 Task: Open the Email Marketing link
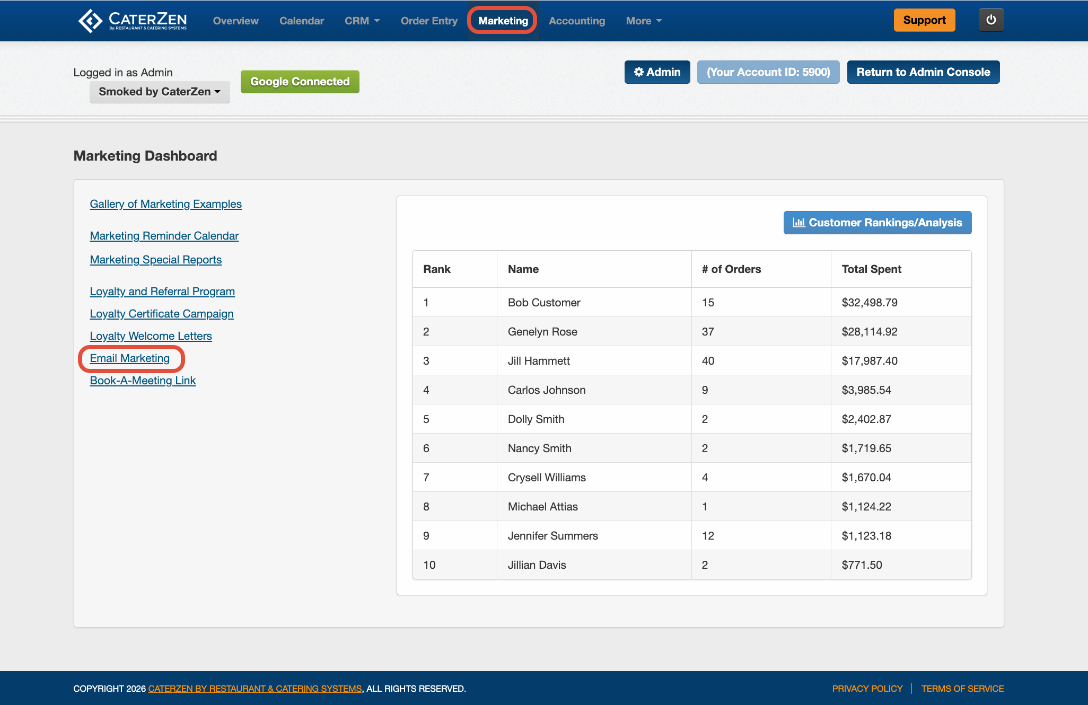tap(130, 358)
